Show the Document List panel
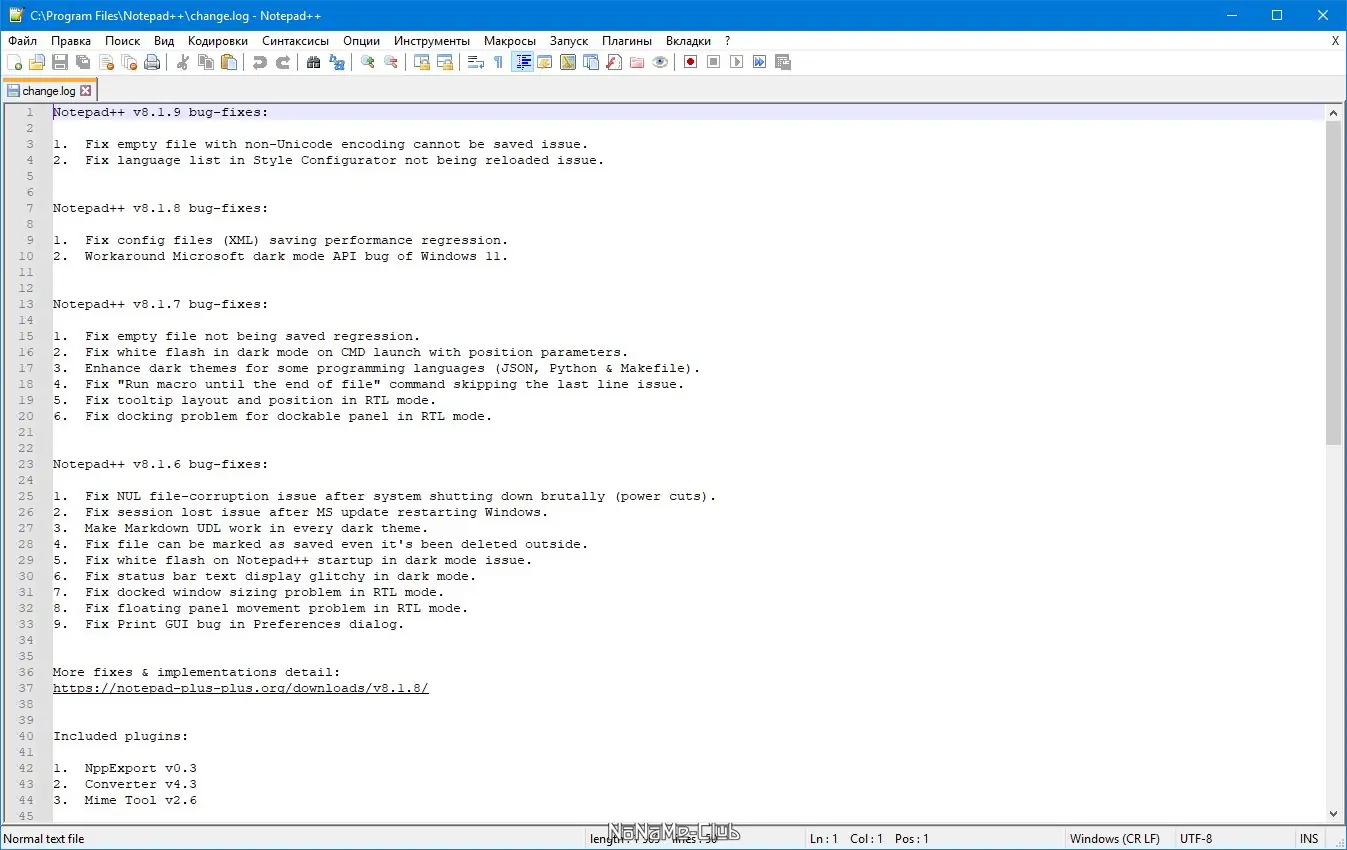Viewport: 1347px width, 850px height. pyautogui.click(x=591, y=62)
